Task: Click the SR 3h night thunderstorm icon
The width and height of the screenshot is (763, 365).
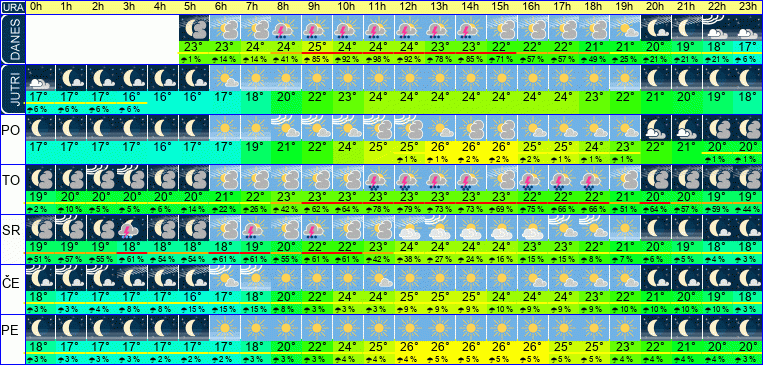Action: point(132,228)
